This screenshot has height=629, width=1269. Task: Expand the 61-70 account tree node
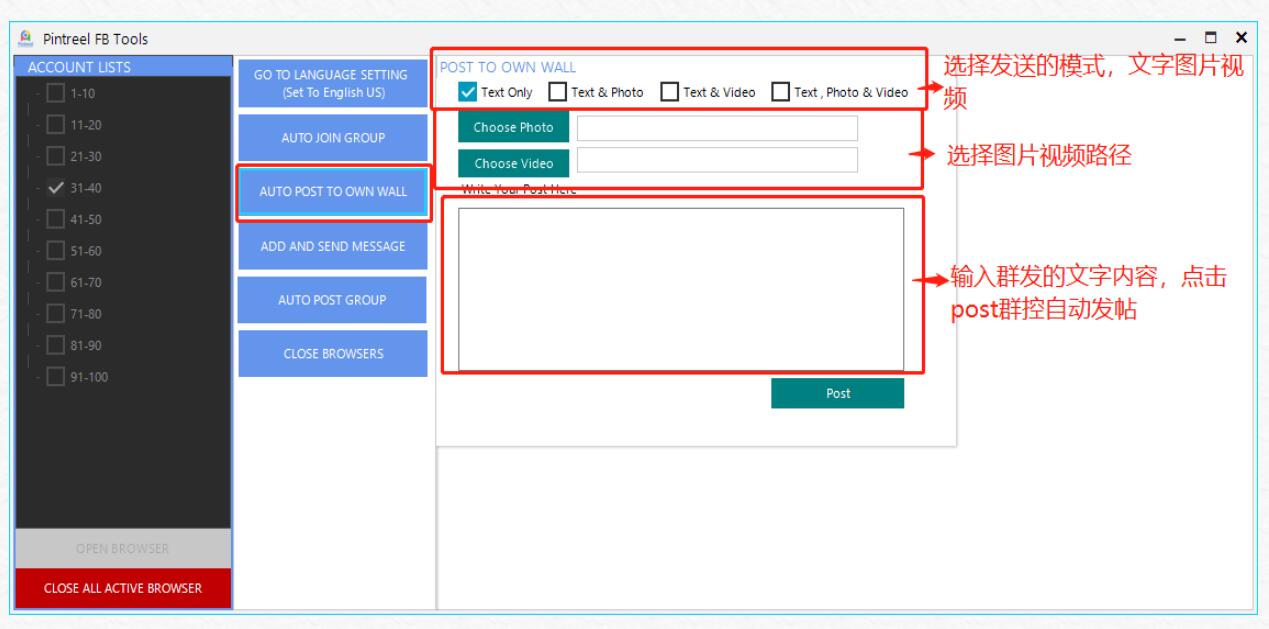39,283
